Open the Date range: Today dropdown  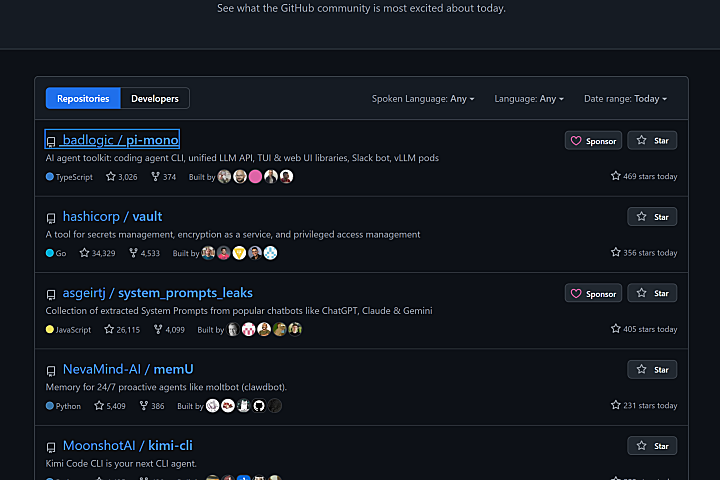tap(625, 99)
